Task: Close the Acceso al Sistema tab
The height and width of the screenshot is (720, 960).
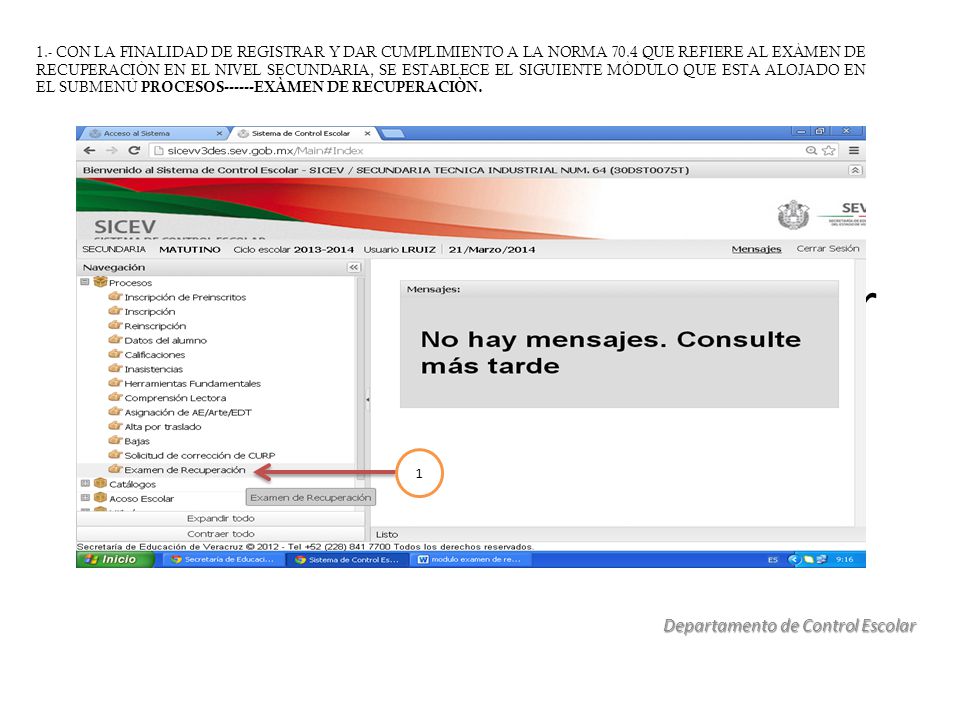Action: tap(219, 133)
